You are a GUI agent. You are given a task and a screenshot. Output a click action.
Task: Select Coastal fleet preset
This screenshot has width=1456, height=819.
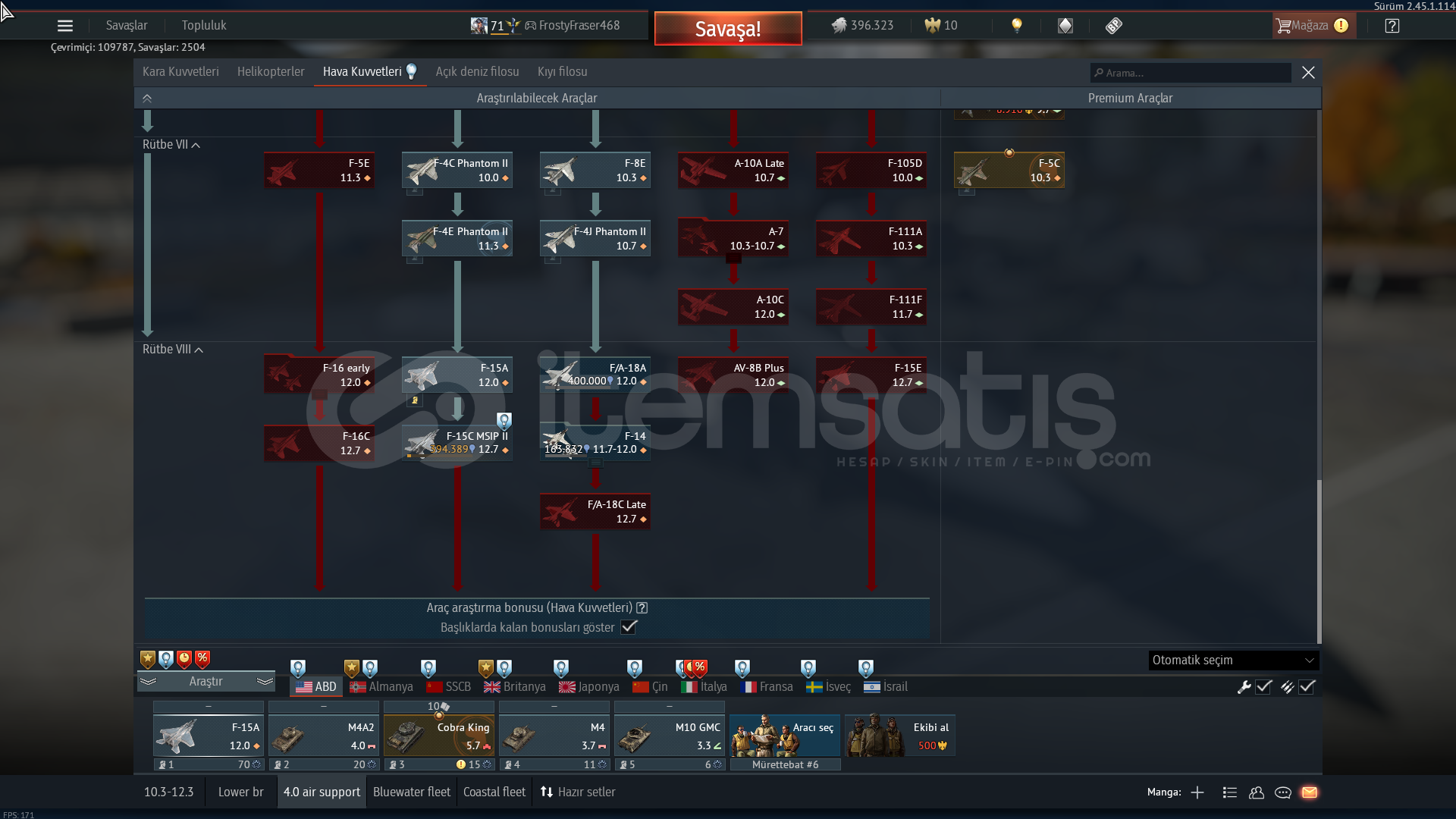point(494,792)
